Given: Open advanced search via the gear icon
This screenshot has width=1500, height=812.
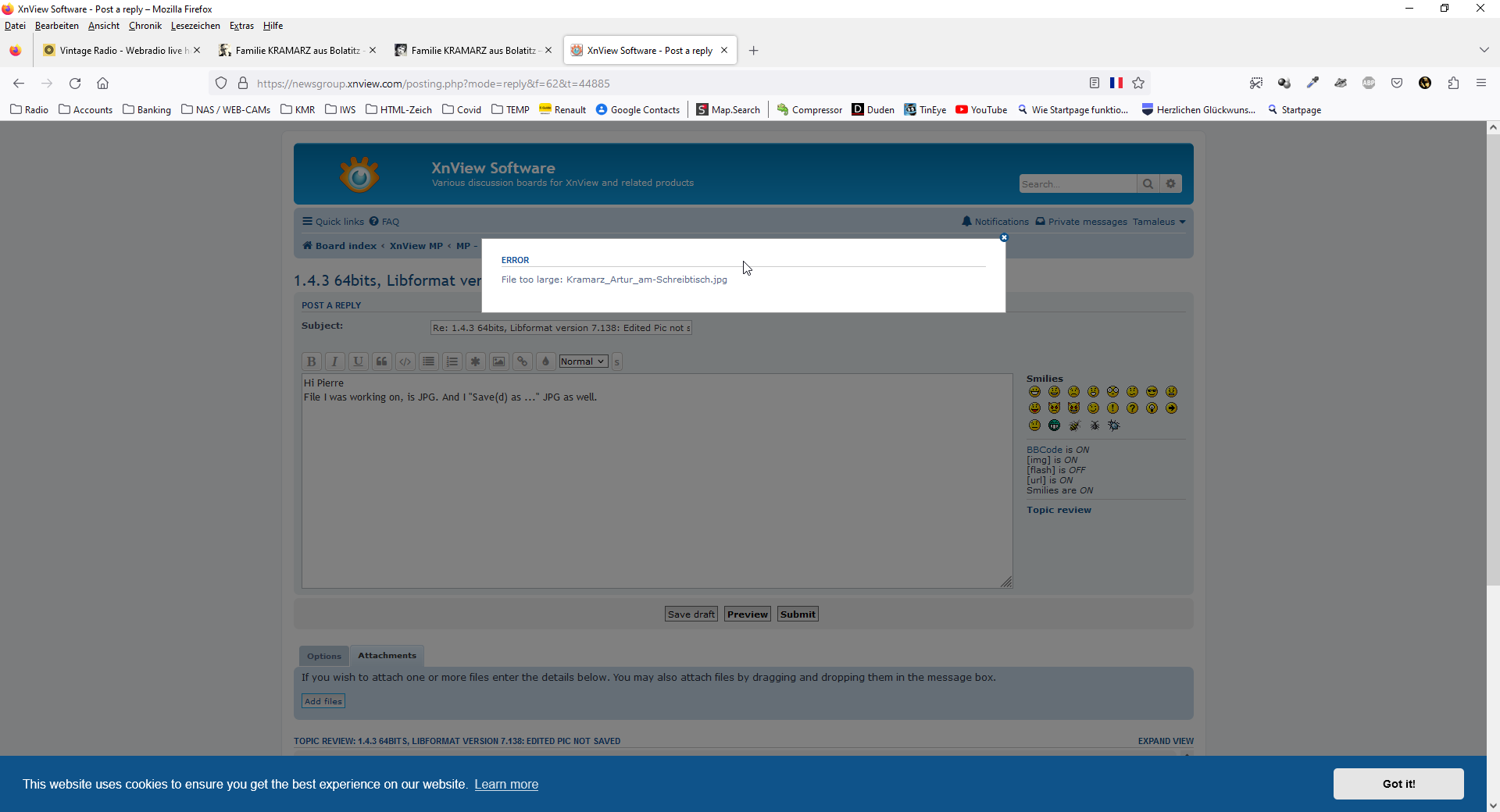Looking at the screenshot, I should [1170, 183].
